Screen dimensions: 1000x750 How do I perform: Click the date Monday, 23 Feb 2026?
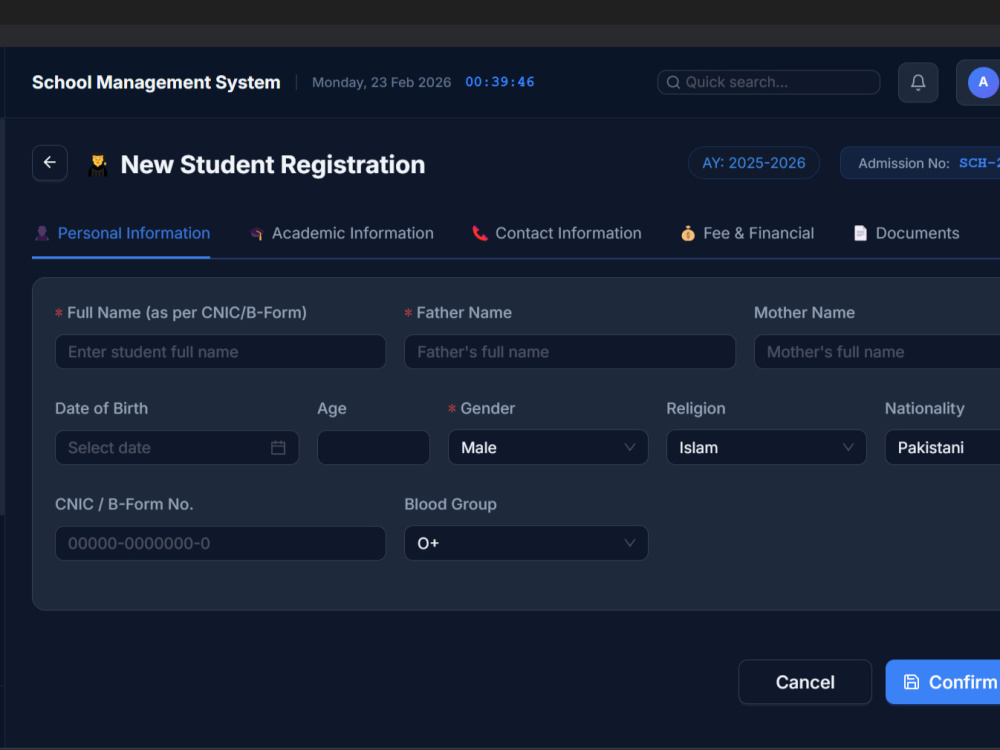381,83
